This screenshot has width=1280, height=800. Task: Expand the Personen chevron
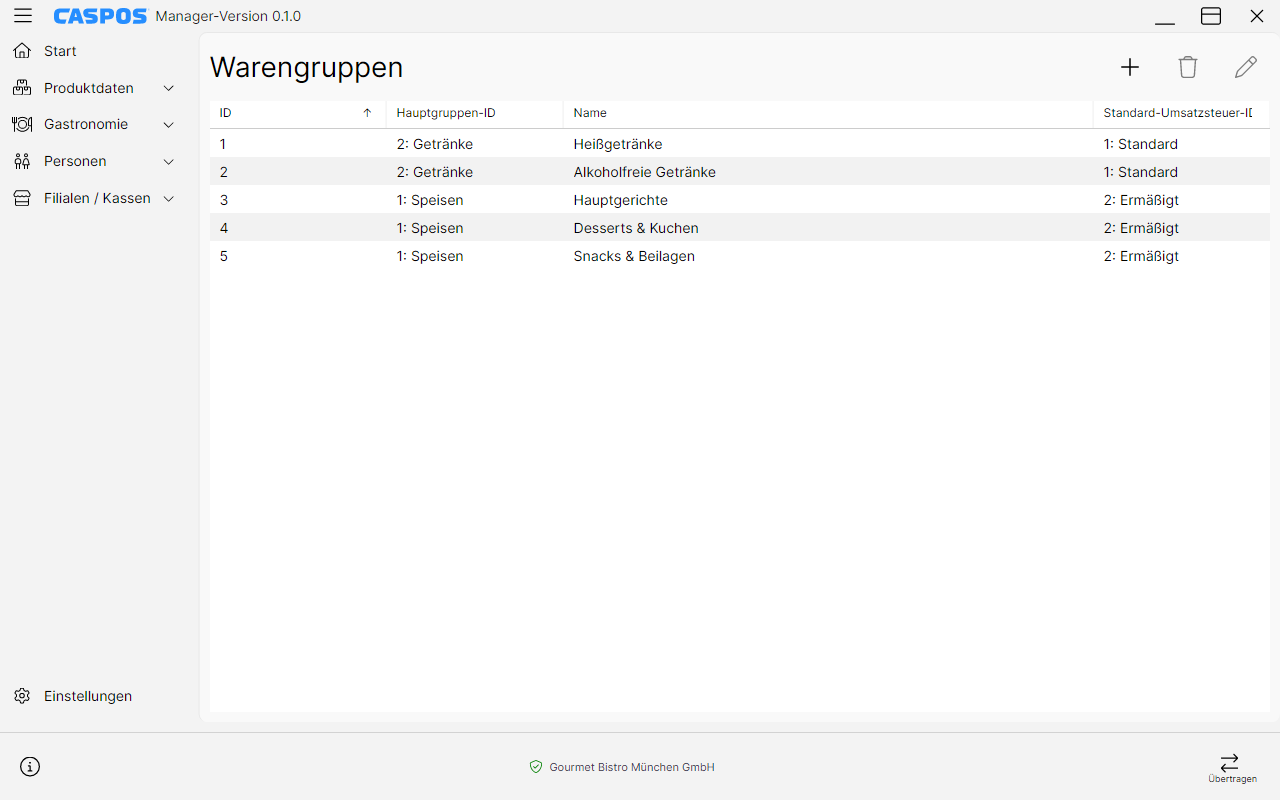(x=169, y=161)
